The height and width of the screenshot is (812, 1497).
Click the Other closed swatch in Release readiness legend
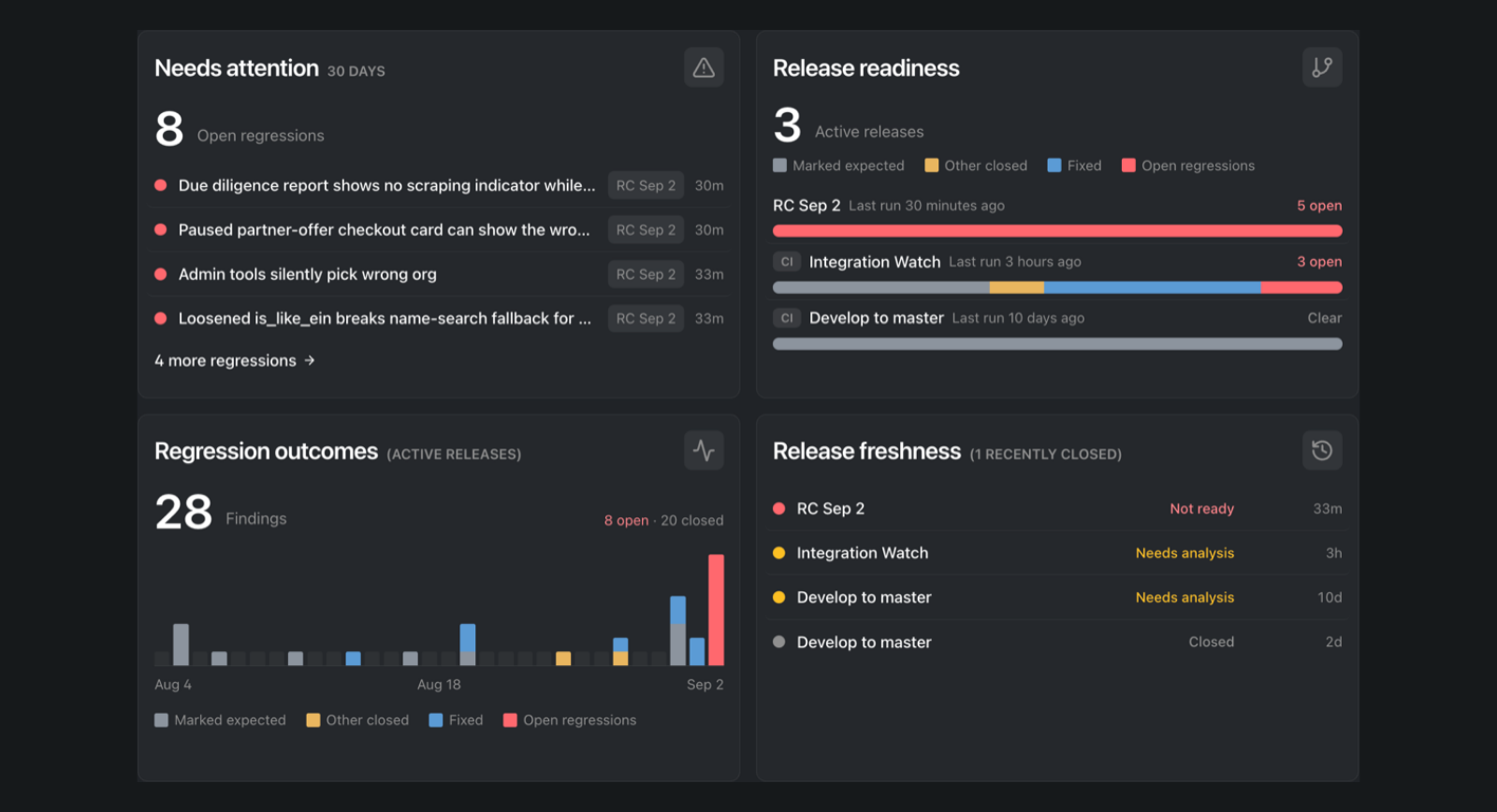tap(932, 166)
